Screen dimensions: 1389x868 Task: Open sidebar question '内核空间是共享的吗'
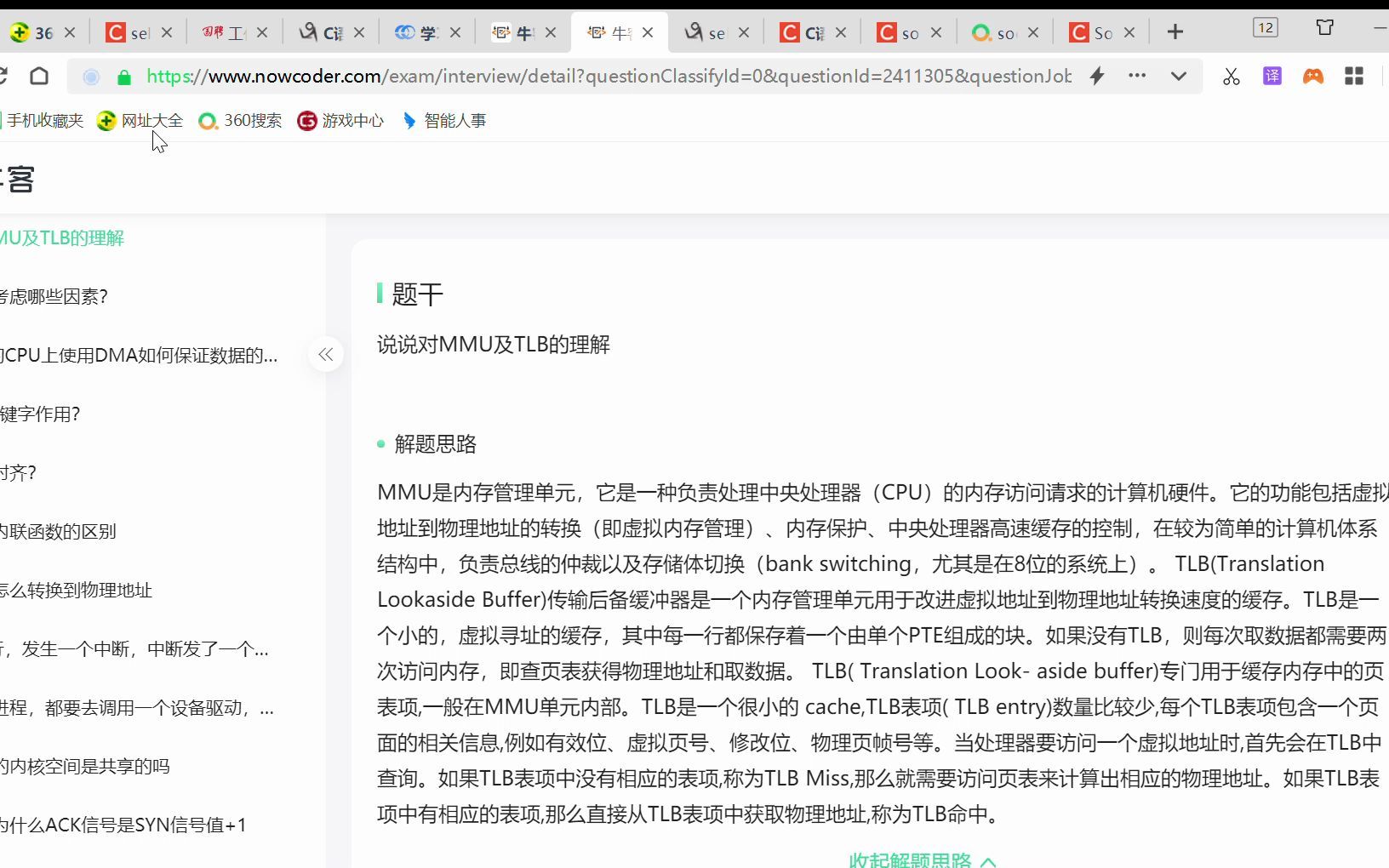85,767
